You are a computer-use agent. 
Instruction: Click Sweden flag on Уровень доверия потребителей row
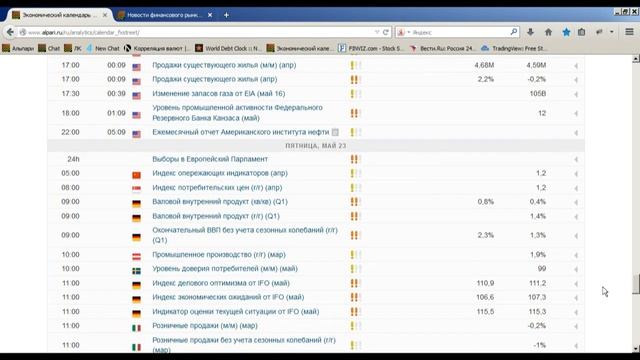coord(136,271)
